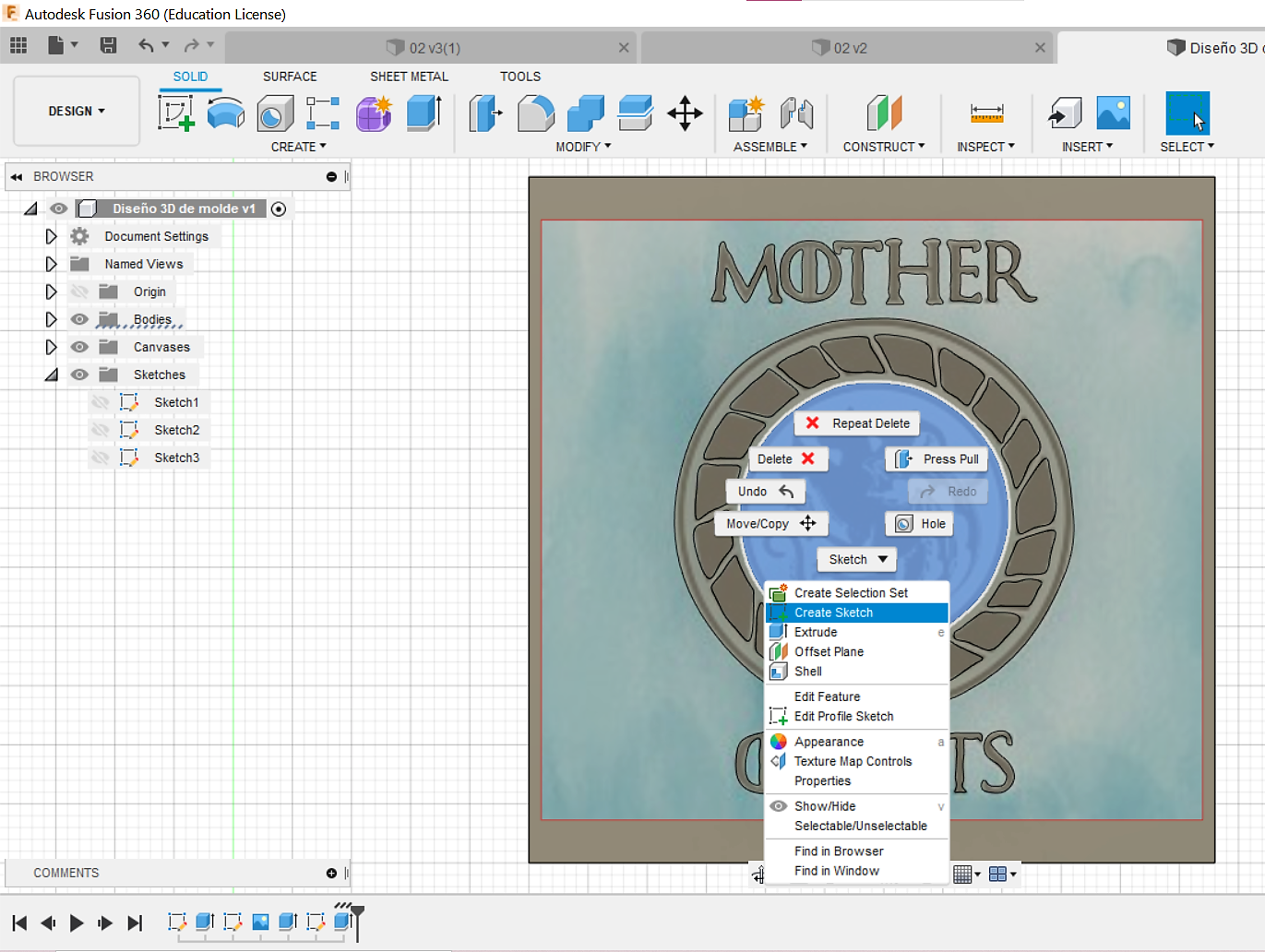
Task: Activate component radio button beside Diseño 3D
Action: (x=279, y=209)
